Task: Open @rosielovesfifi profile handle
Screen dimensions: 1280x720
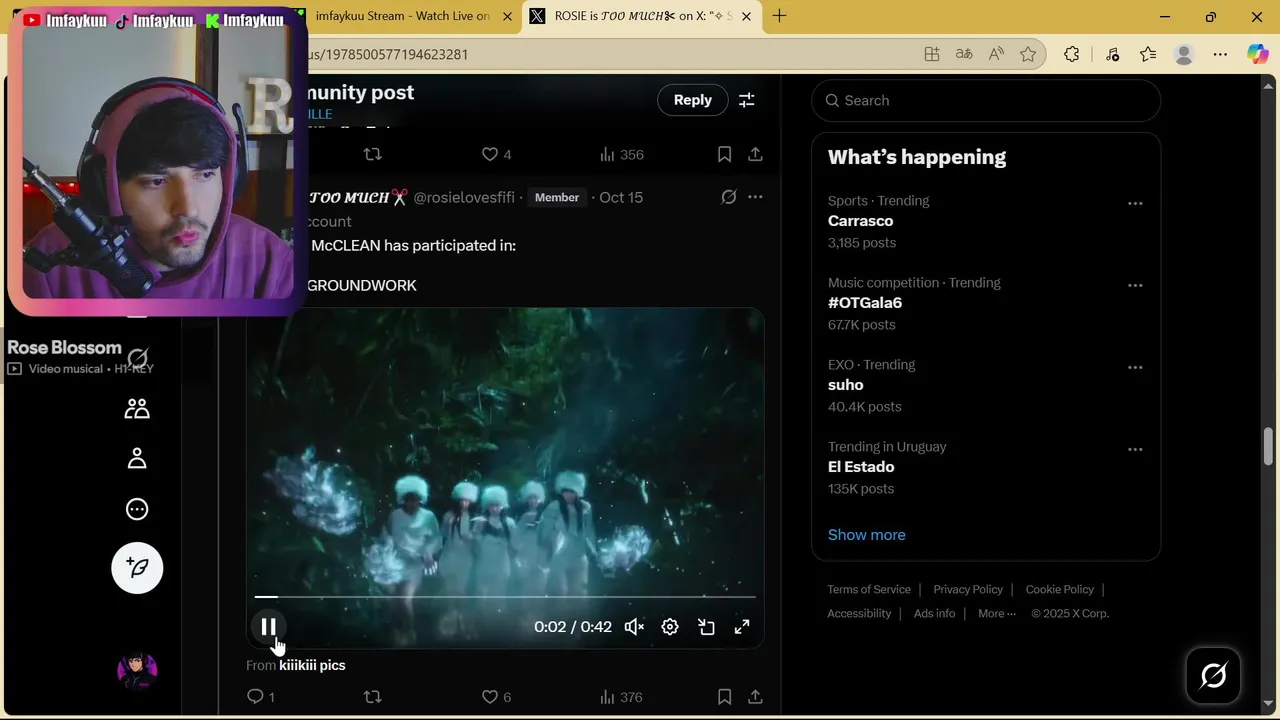Action: point(464,198)
